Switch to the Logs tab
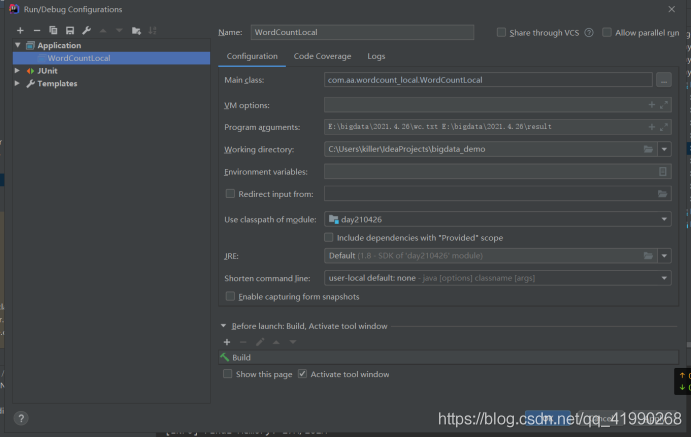This screenshot has width=692, height=438. [x=376, y=56]
